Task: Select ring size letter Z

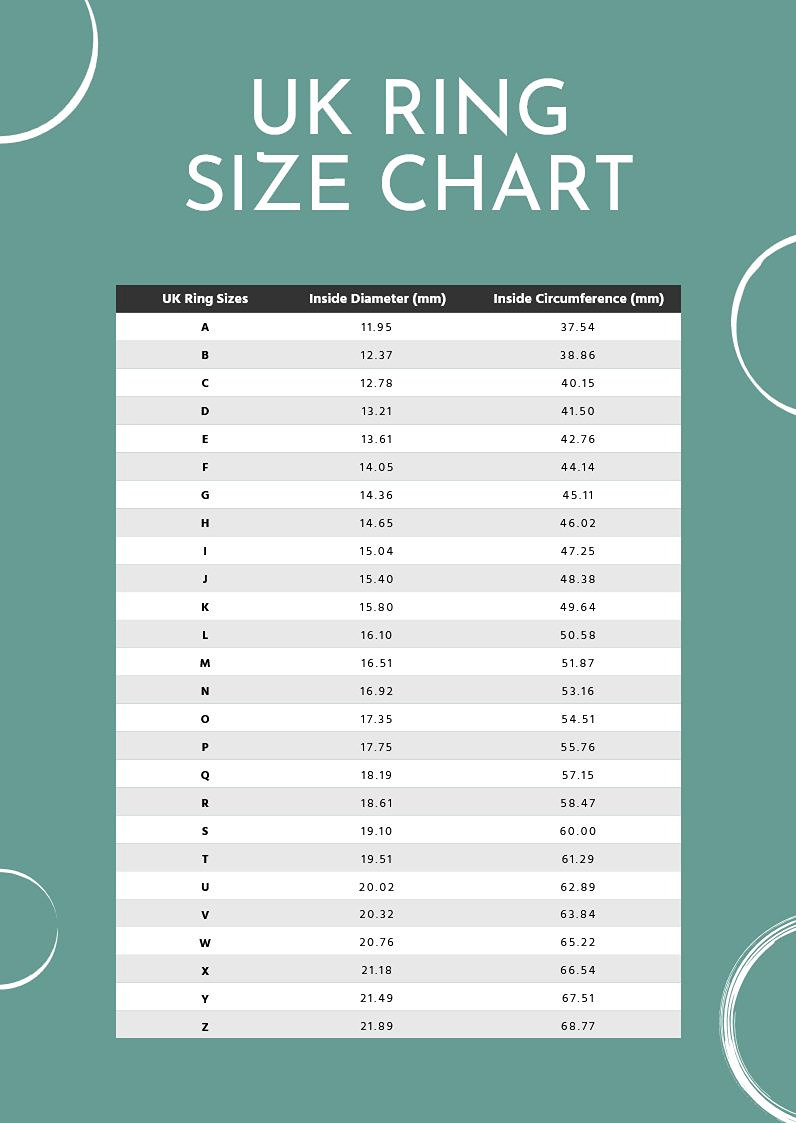Action: coord(205,1027)
